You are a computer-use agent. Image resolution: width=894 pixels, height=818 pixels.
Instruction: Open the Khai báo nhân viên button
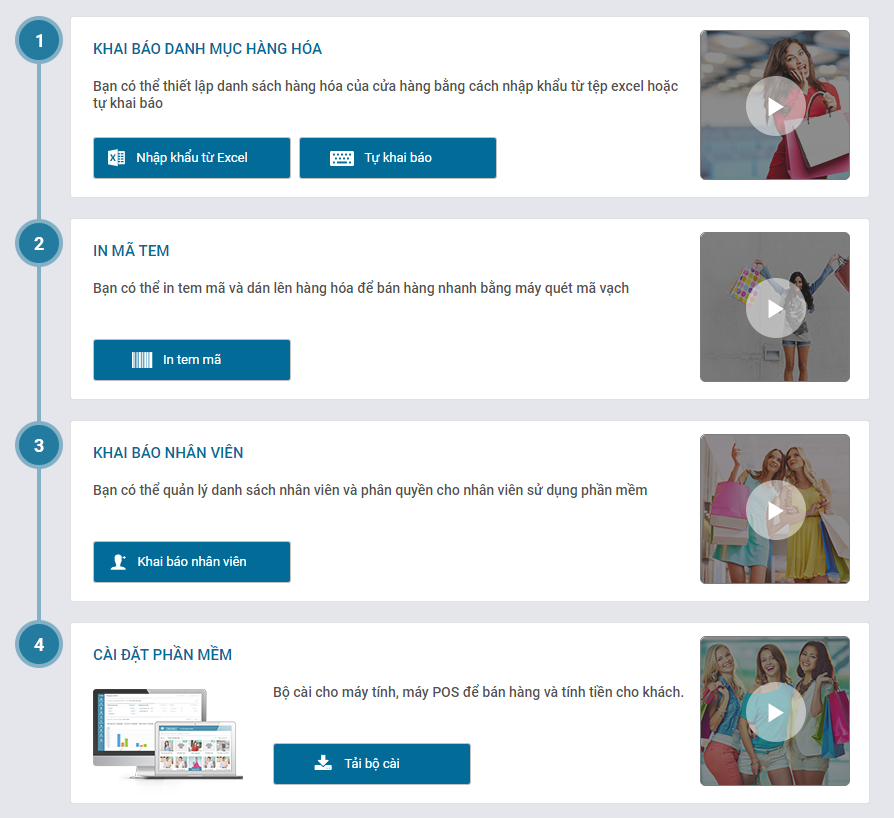click(192, 562)
